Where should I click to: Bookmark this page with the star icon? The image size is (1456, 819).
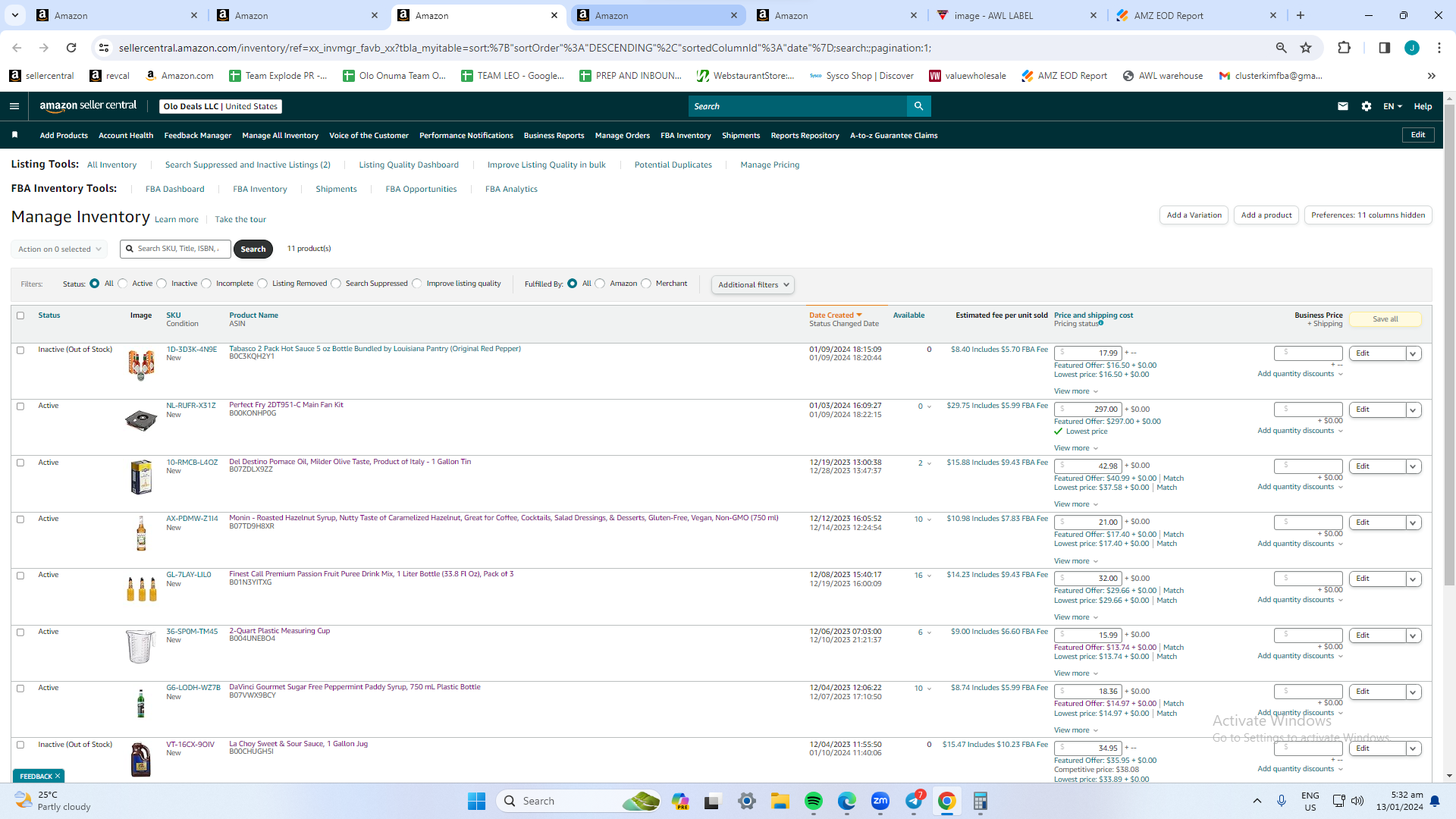point(1306,48)
